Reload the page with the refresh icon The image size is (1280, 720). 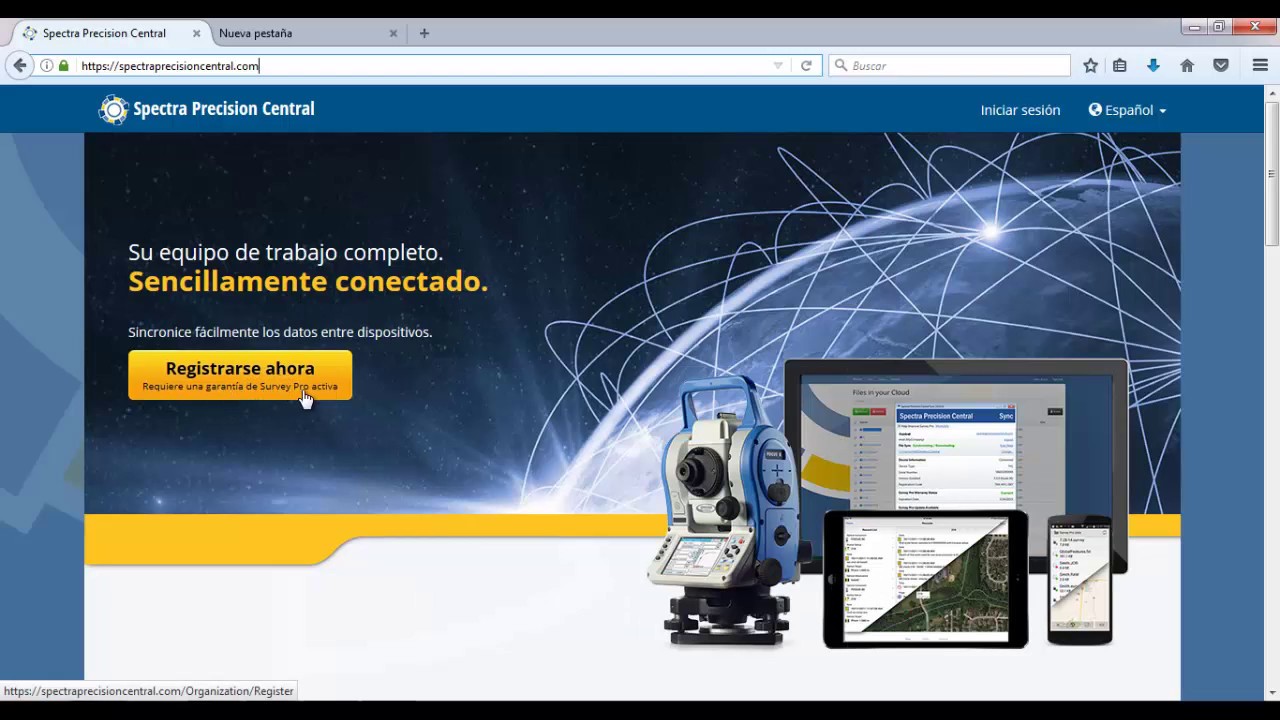tap(806, 65)
